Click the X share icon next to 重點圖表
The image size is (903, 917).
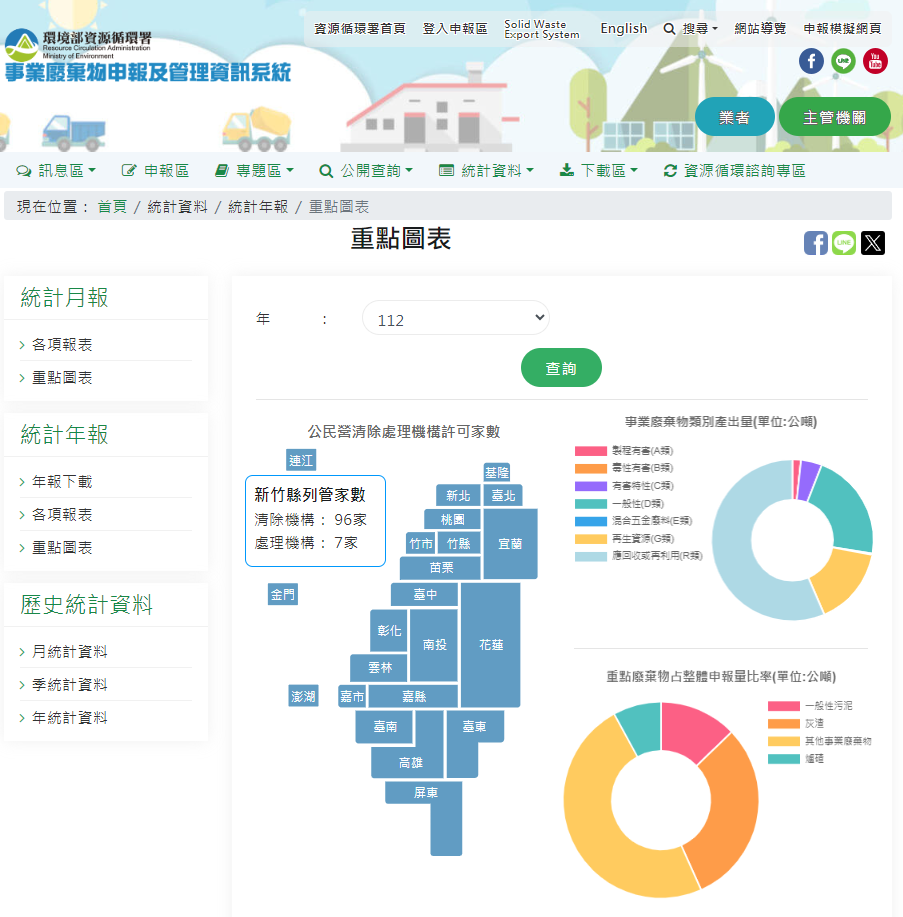(872, 243)
